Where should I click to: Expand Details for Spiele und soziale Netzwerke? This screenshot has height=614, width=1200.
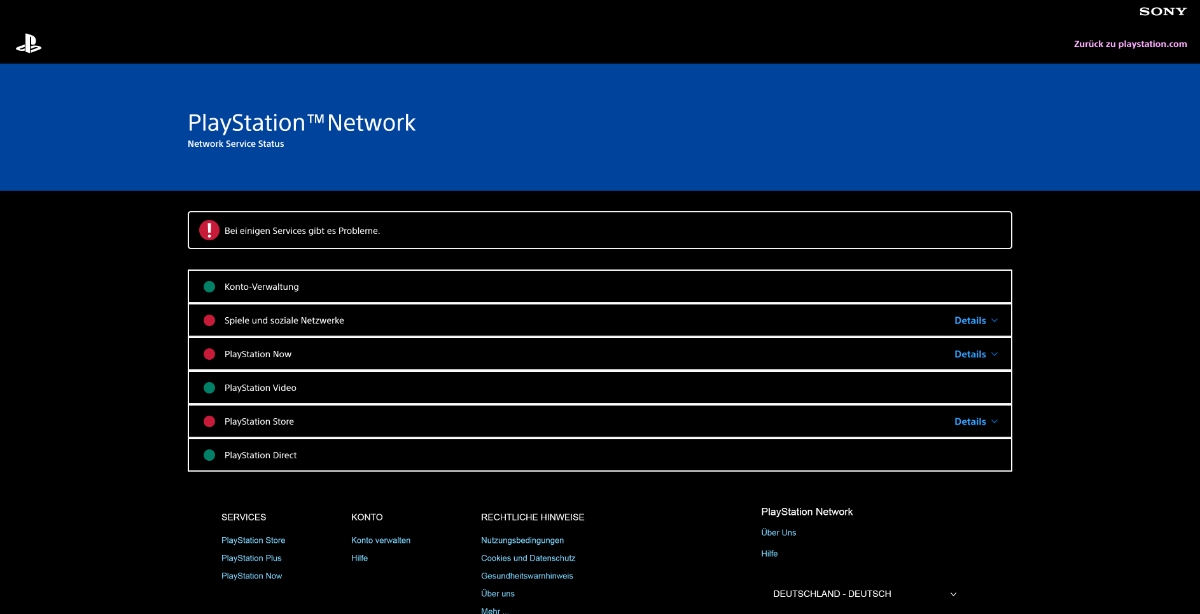point(976,321)
